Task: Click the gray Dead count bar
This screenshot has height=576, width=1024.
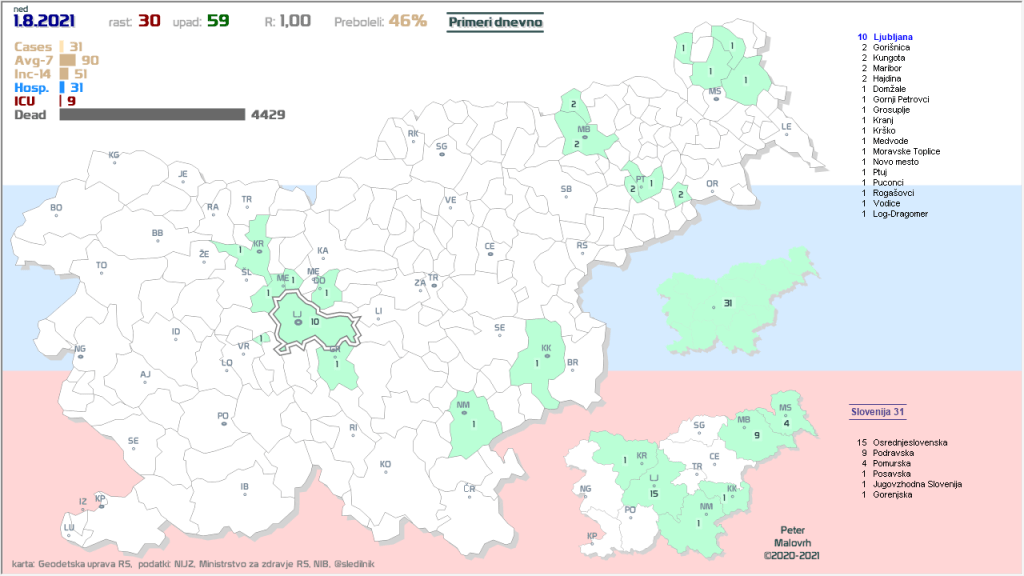Action: pyautogui.click(x=152, y=115)
